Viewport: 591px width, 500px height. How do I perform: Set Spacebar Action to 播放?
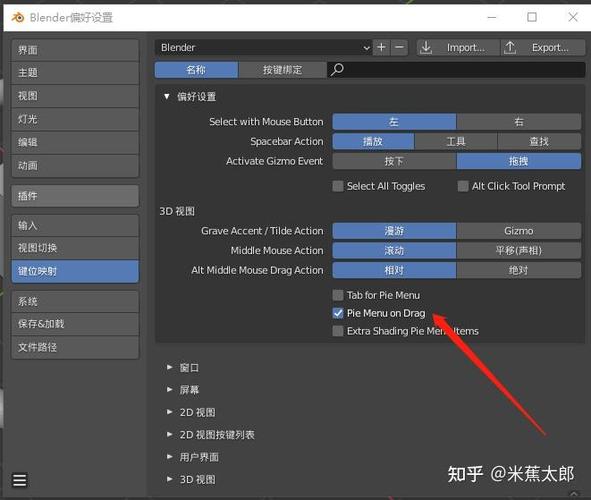(373, 141)
